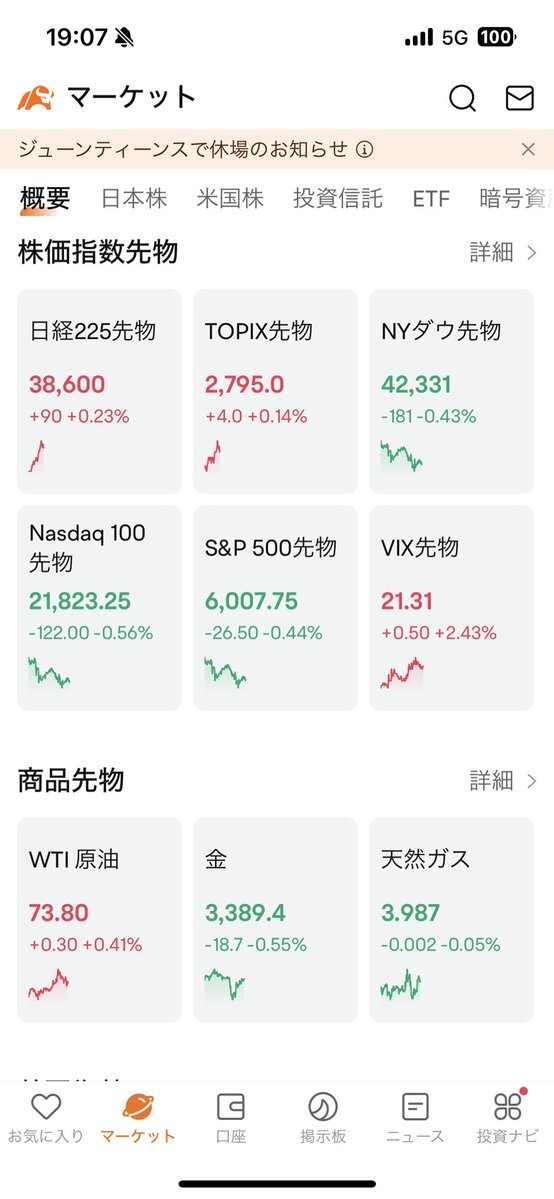Switch to the ETF tab

(x=431, y=199)
